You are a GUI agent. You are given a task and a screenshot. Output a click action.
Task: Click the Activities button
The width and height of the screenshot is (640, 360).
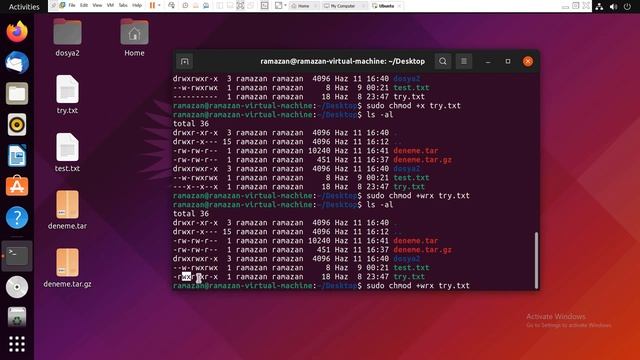(24, 7)
